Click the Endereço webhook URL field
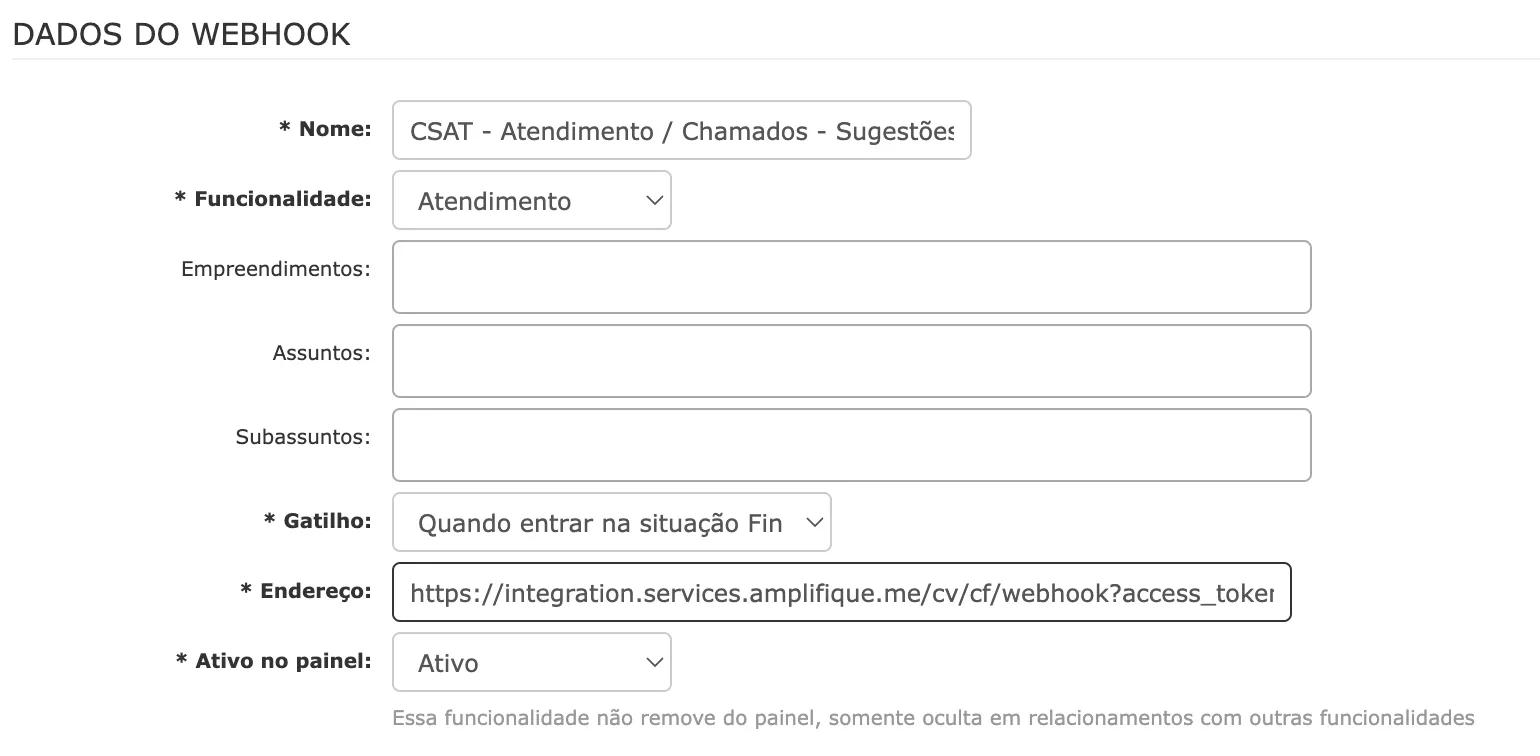 841,593
